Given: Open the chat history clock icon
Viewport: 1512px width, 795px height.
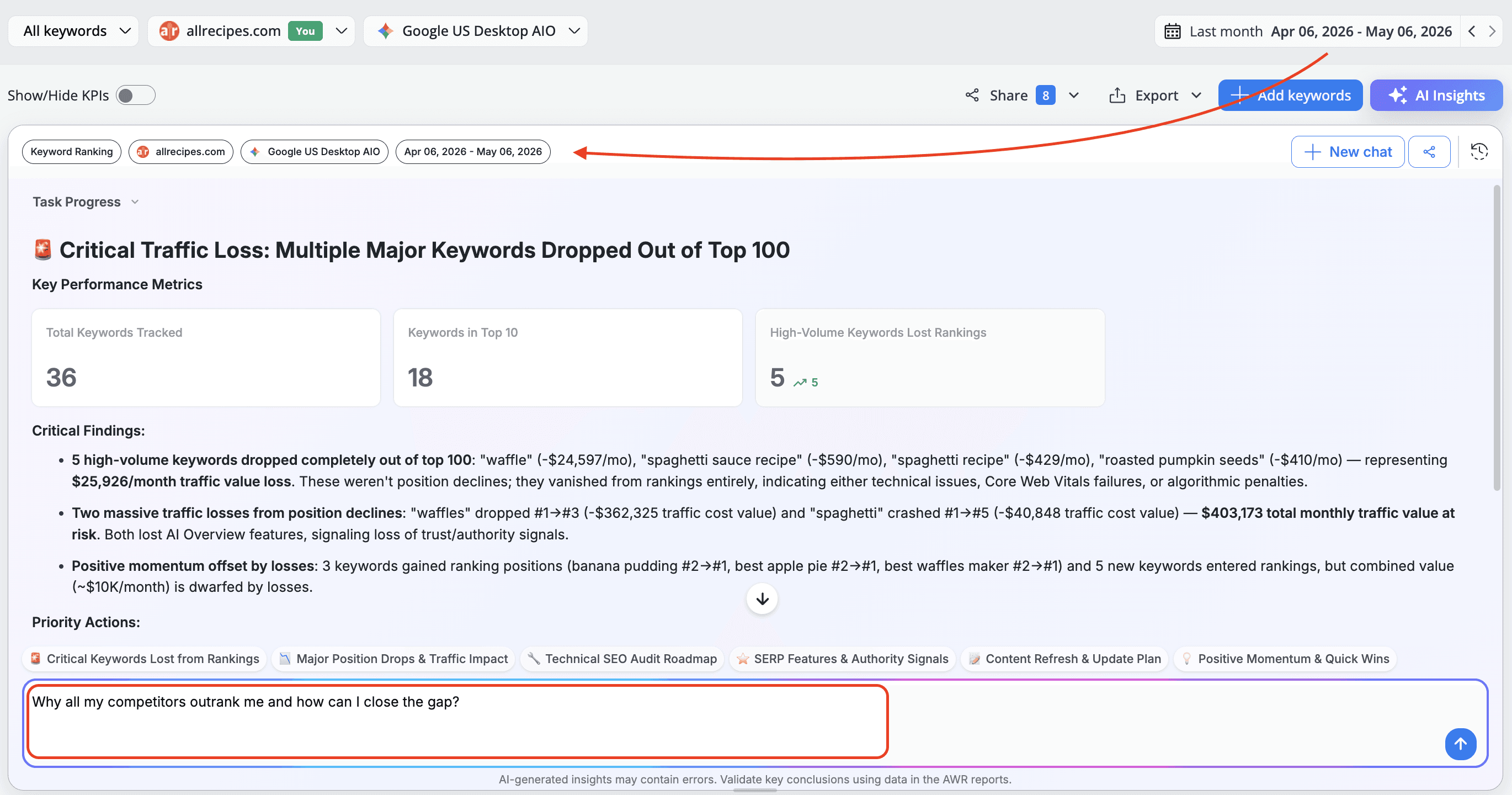Looking at the screenshot, I should (x=1479, y=151).
